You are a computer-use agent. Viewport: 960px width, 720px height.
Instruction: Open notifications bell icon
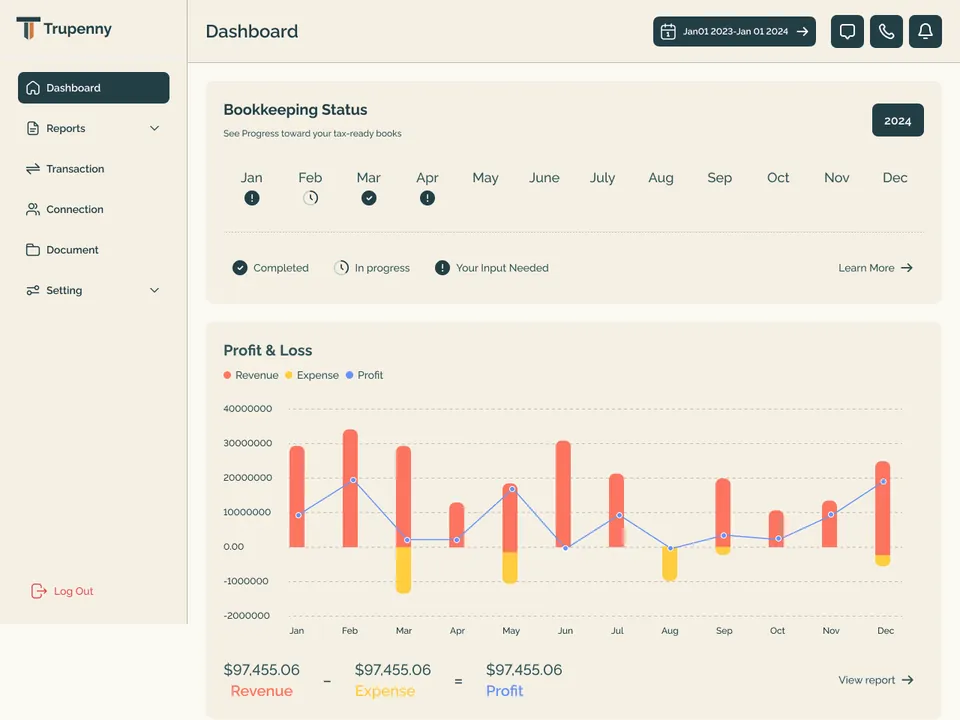pyautogui.click(x=925, y=31)
